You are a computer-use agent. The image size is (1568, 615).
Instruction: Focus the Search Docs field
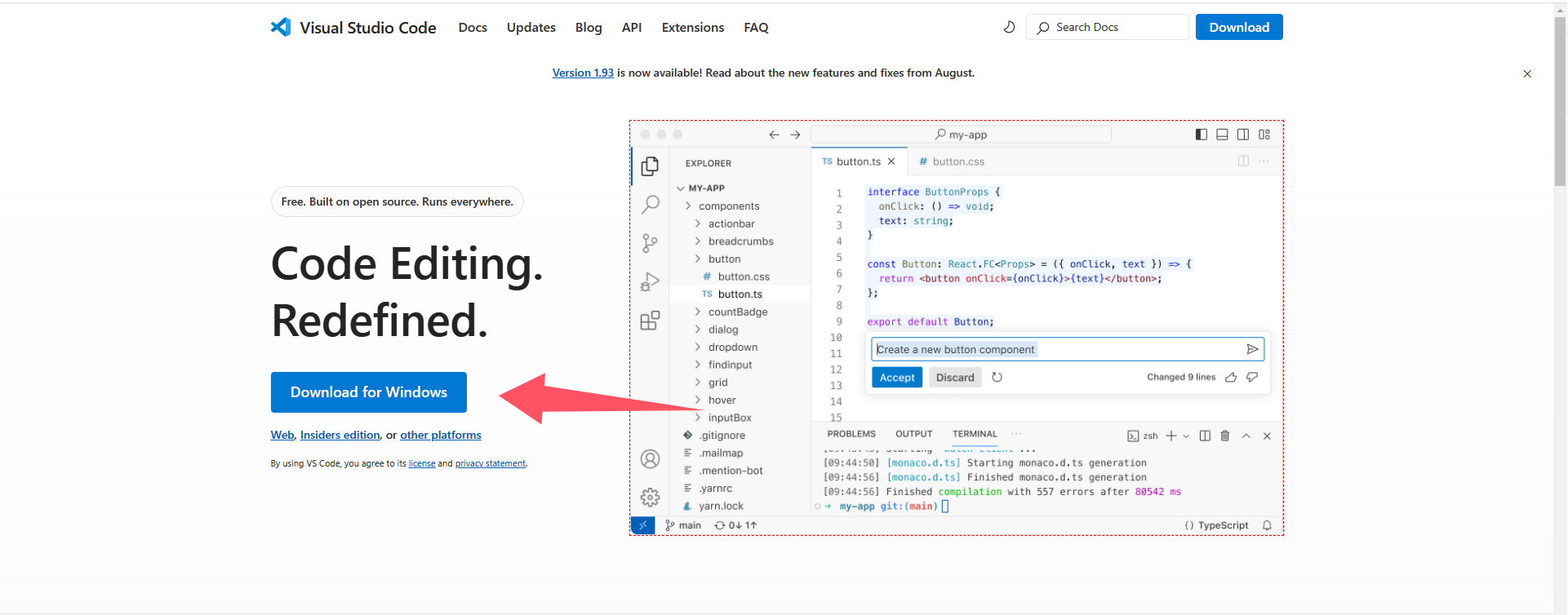(1108, 27)
